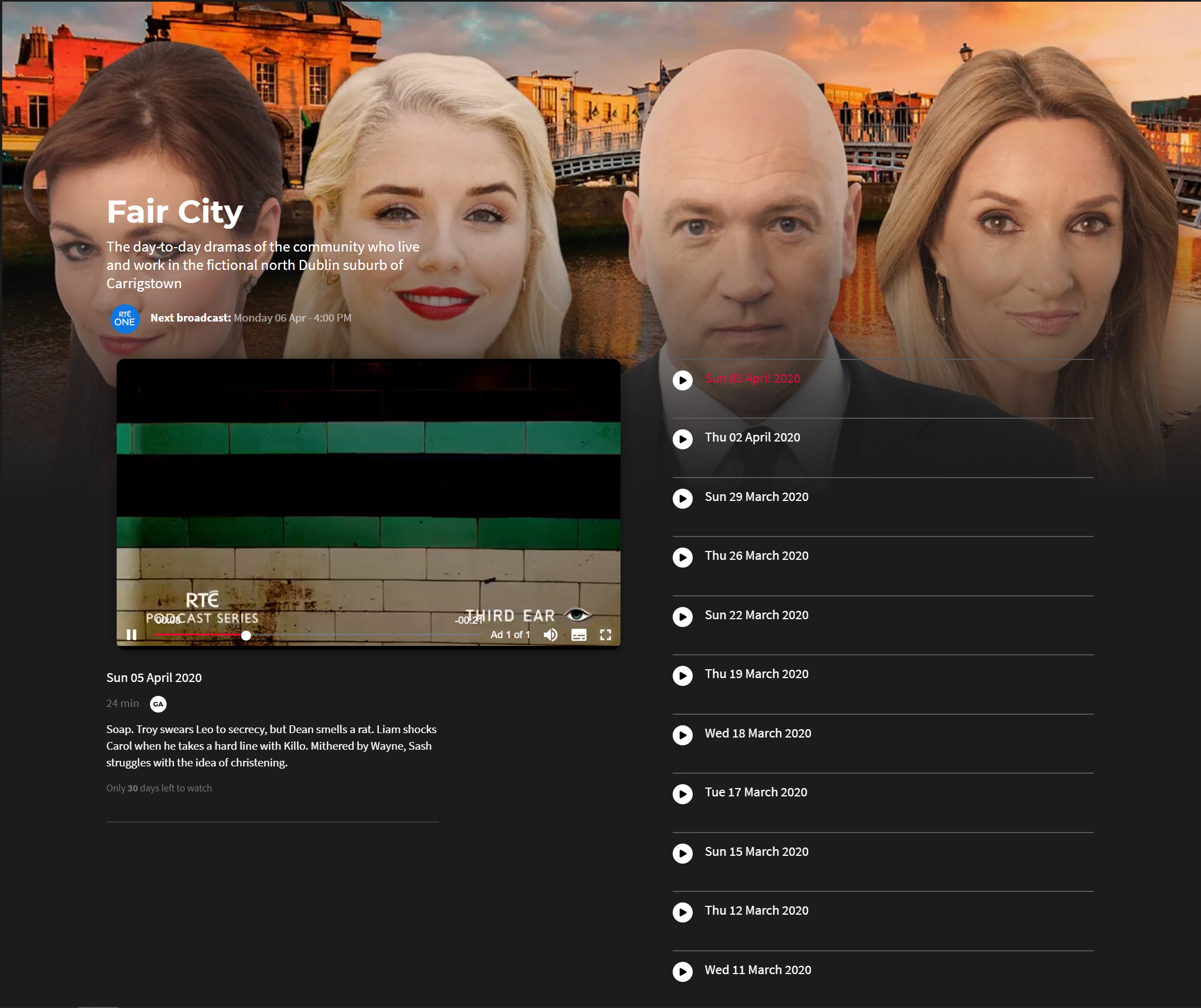Play icon for Thu 12 March 2020
Image resolution: width=1201 pixels, height=1008 pixels.
point(682,912)
